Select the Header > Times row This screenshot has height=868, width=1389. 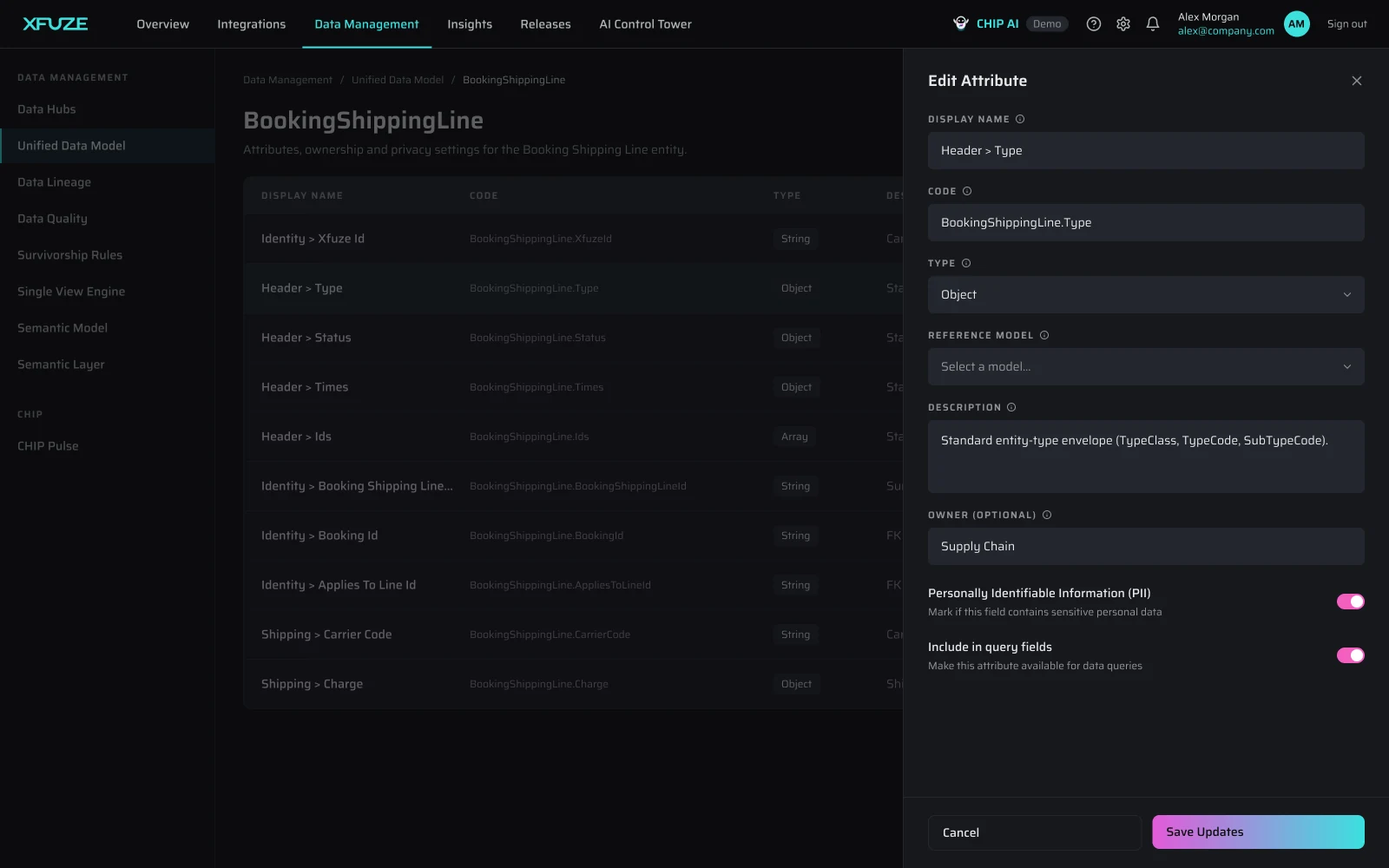tap(573, 387)
